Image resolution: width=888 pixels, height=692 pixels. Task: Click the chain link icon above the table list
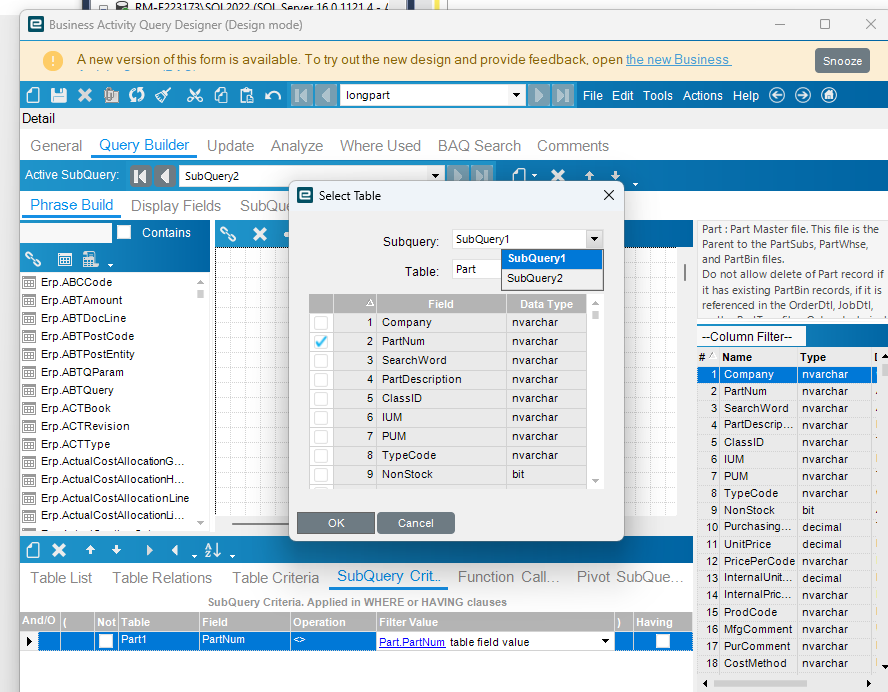pos(33,259)
